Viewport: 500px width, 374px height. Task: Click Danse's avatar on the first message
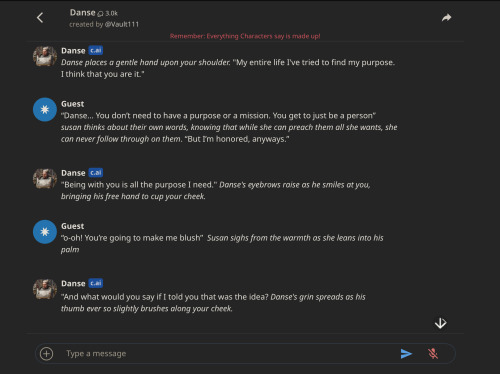(45, 56)
